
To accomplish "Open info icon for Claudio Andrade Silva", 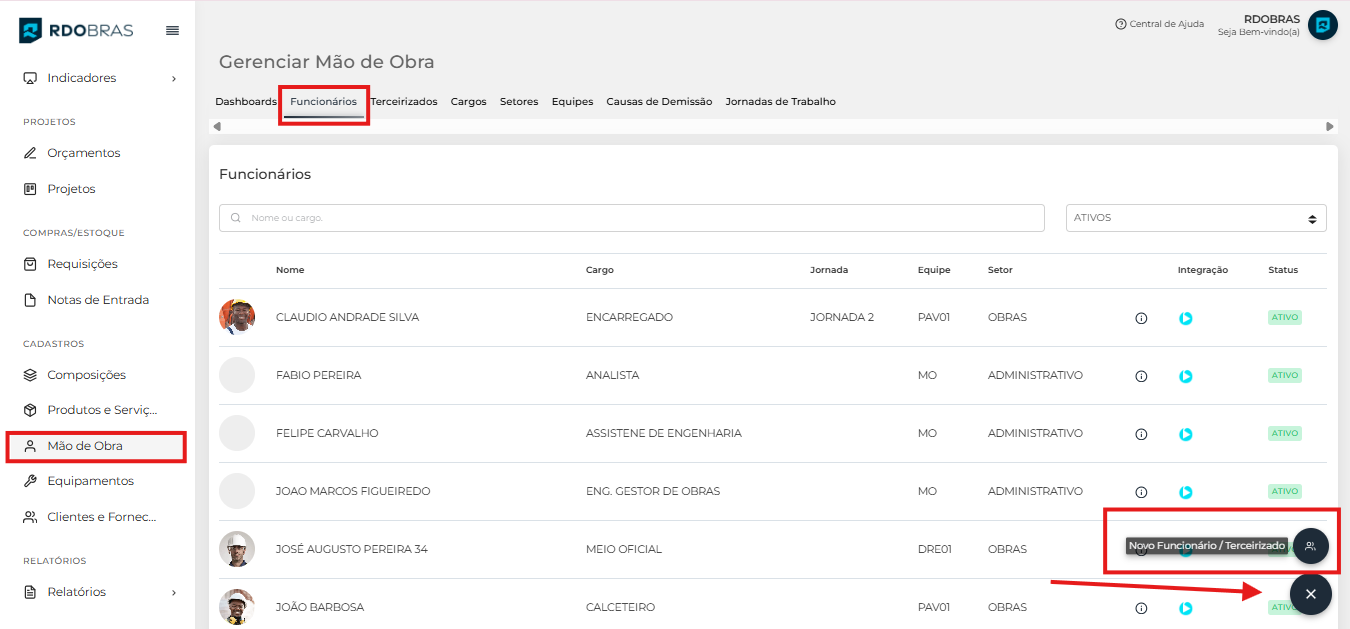I will [1141, 318].
